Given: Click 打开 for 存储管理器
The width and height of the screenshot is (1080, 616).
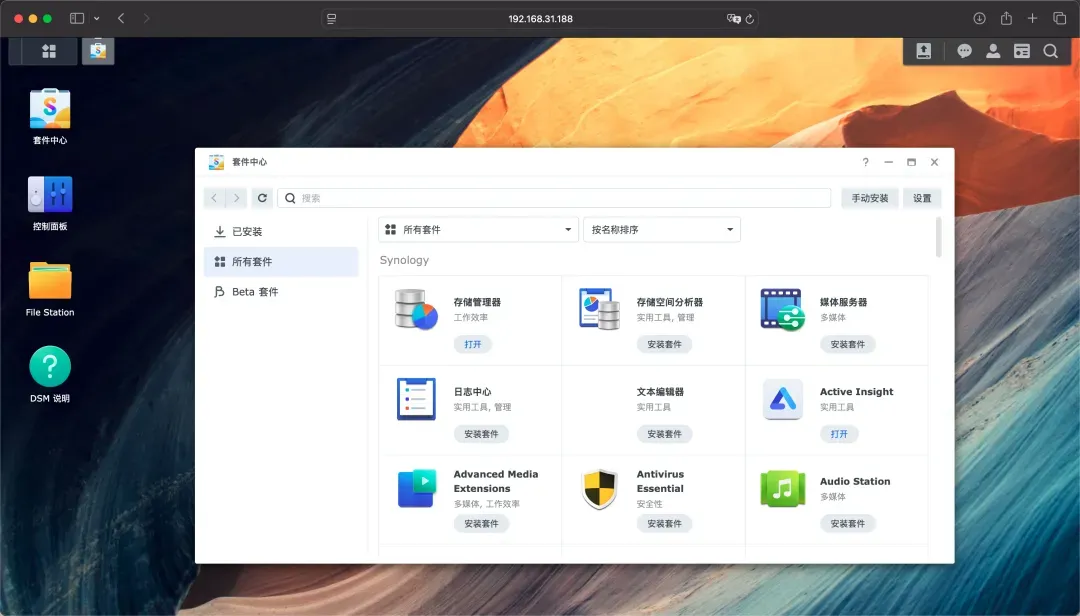Looking at the screenshot, I should coord(472,344).
